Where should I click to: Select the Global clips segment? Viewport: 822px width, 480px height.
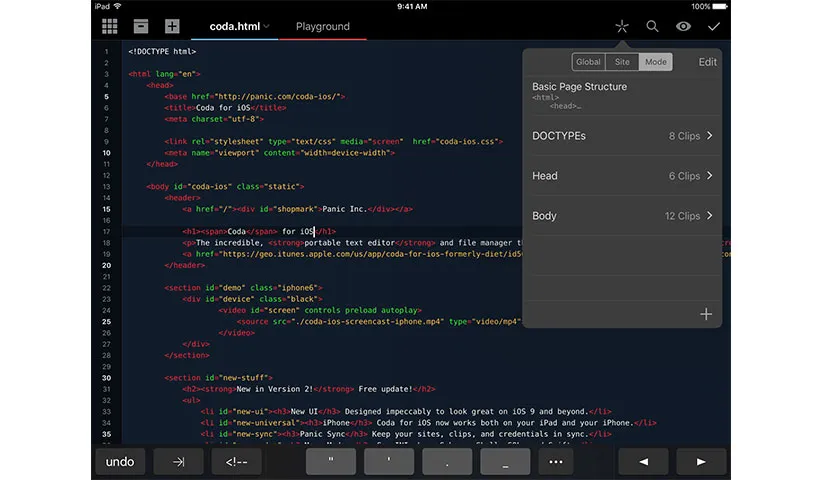pos(588,62)
